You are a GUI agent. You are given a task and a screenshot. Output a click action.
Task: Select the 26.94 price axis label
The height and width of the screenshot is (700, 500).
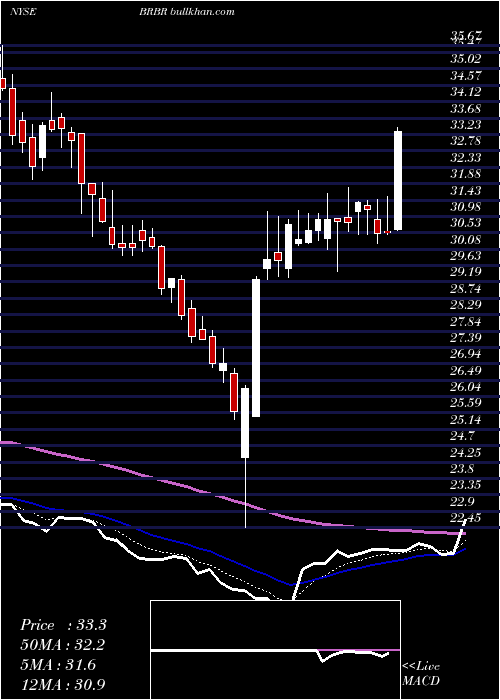pos(465,354)
